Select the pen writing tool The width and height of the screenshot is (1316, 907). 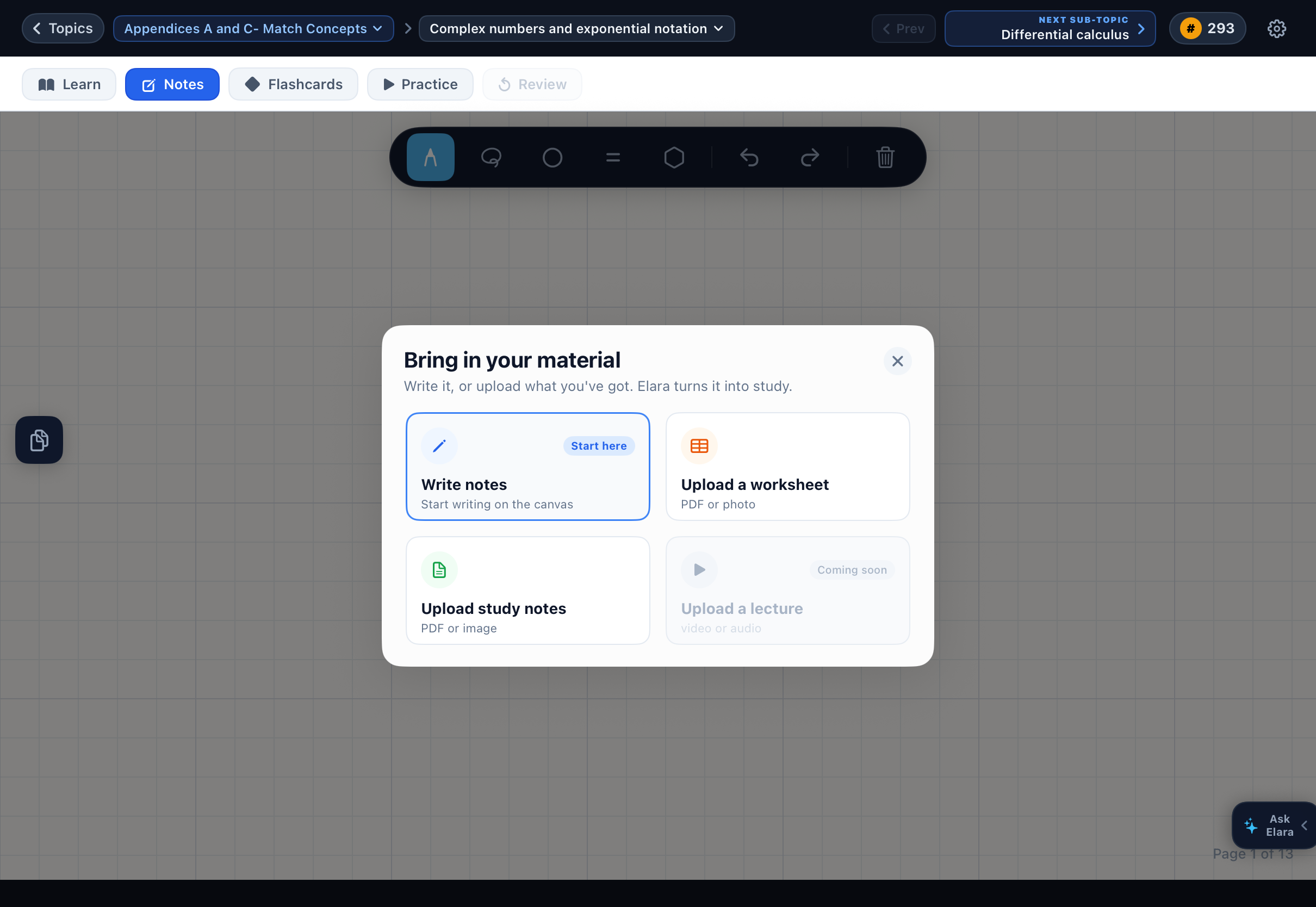(x=430, y=157)
